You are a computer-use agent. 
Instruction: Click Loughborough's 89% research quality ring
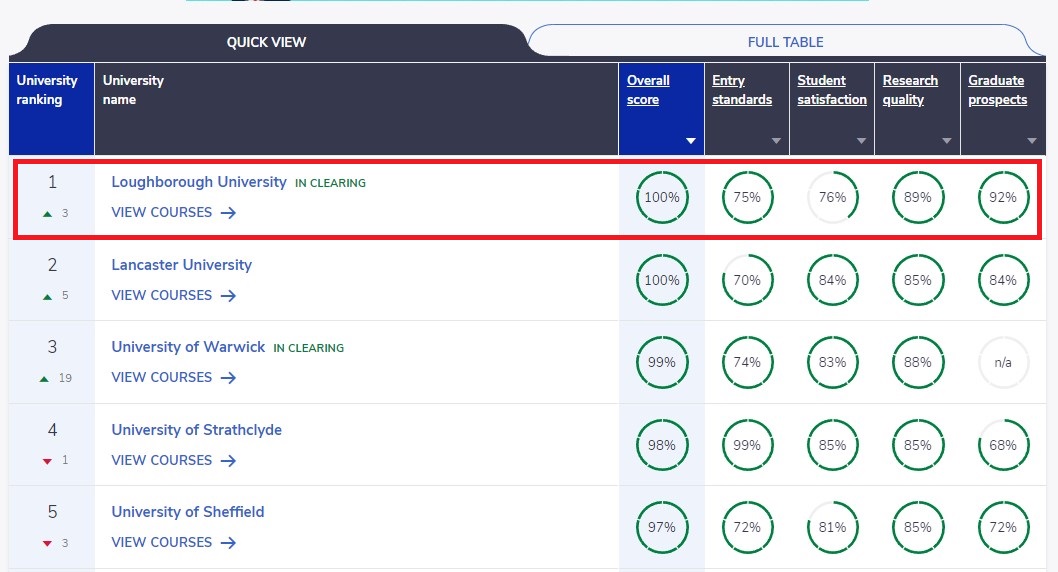pyautogui.click(x=918, y=198)
